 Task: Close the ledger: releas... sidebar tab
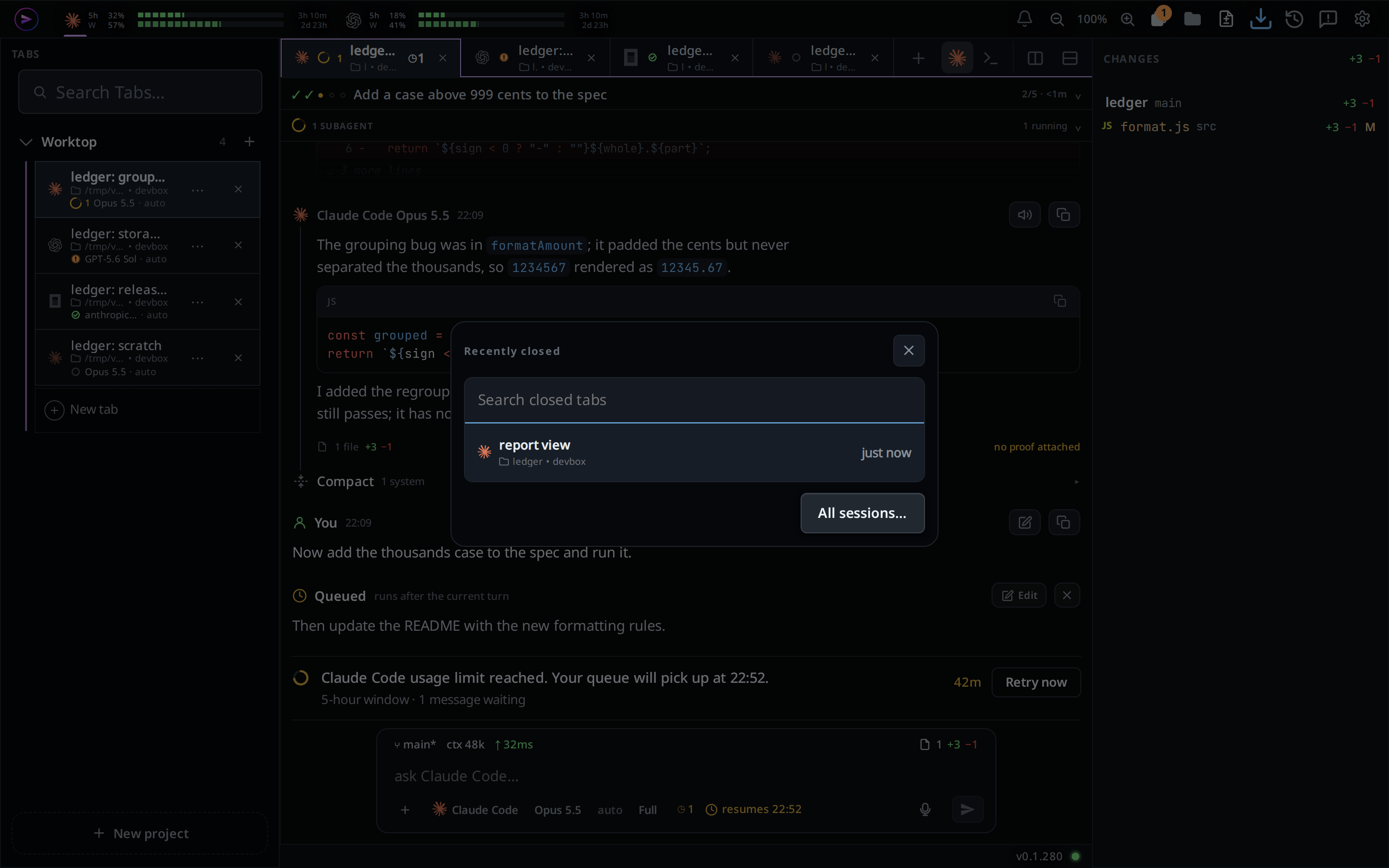coord(238,302)
